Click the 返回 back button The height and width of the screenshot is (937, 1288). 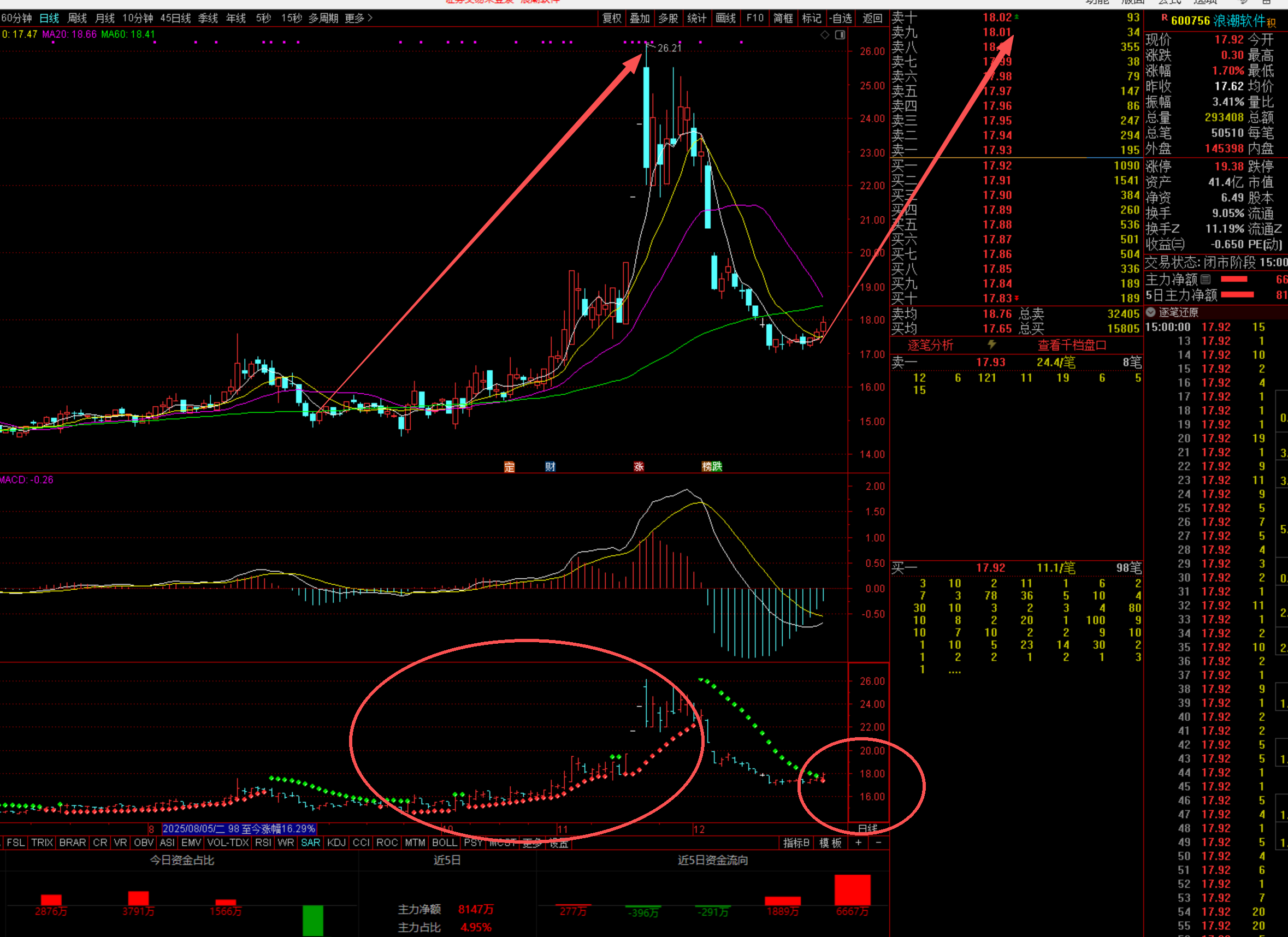872,18
